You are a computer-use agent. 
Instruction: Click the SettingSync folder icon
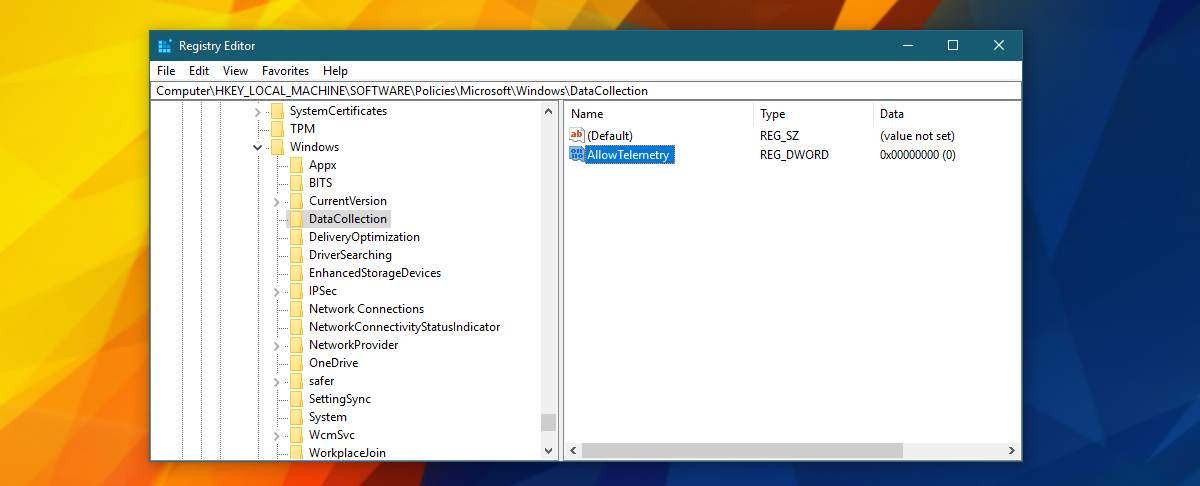[x=296, y=399]
